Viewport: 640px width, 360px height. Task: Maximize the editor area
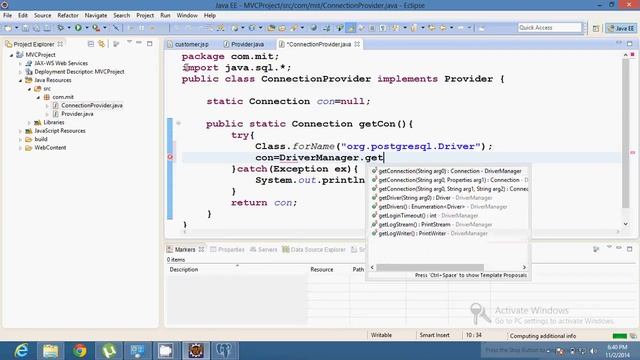[629, 43]
